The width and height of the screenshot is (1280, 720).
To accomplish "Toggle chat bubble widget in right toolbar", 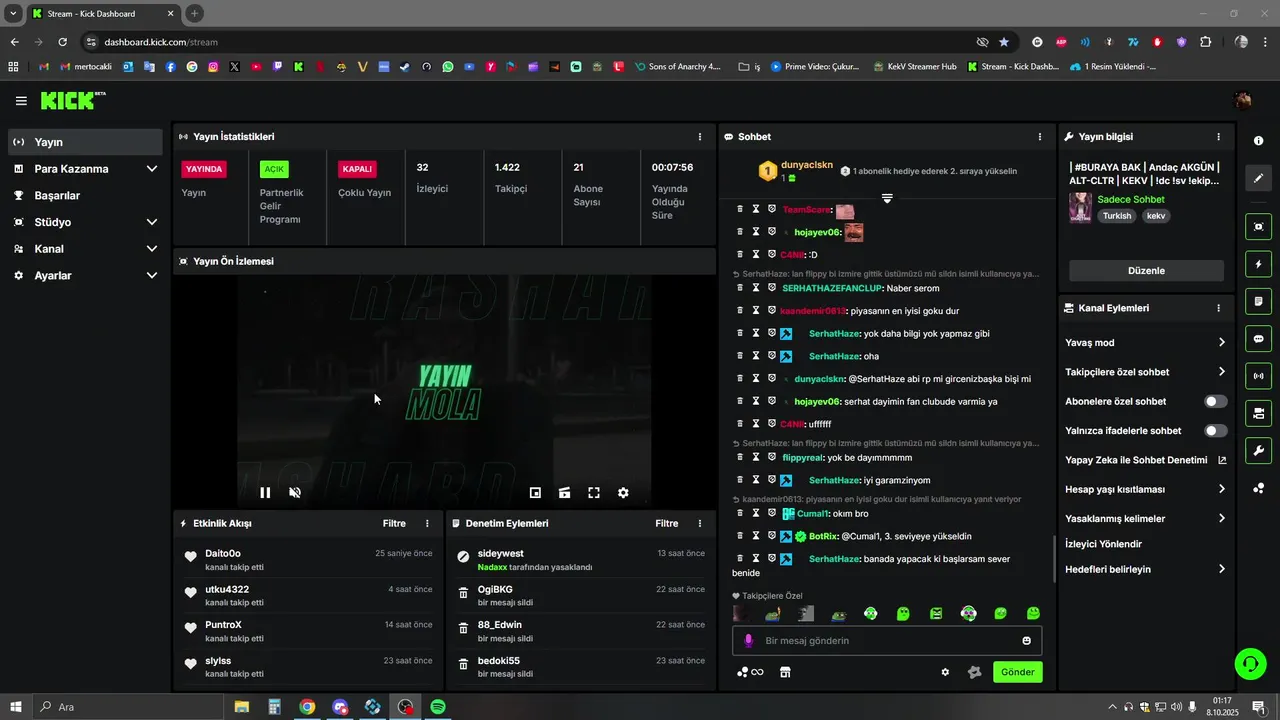I will (1259, 338).
